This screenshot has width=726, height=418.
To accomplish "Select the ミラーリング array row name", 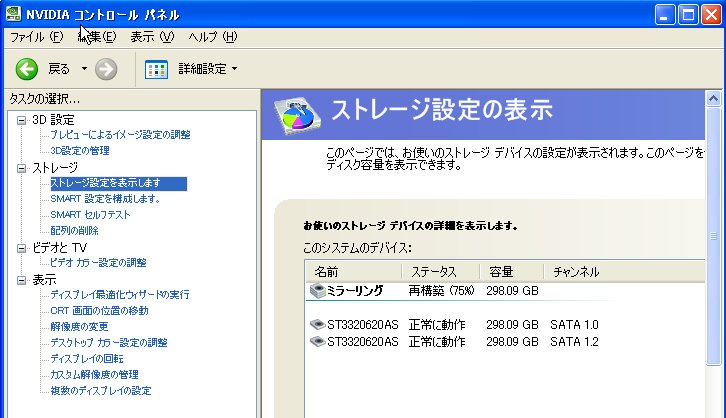I will [355, 291].
